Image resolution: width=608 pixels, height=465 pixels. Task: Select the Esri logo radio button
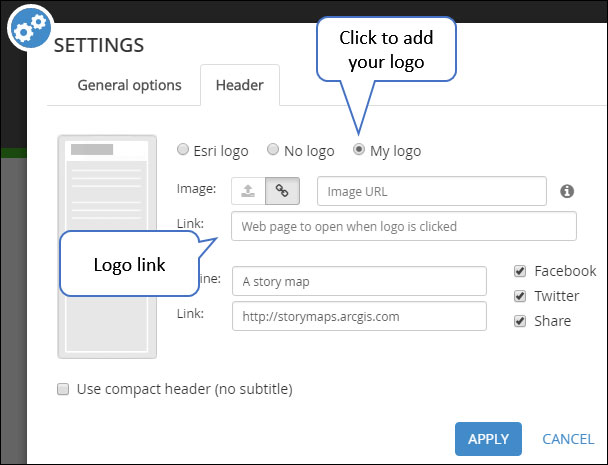(182, 151)
